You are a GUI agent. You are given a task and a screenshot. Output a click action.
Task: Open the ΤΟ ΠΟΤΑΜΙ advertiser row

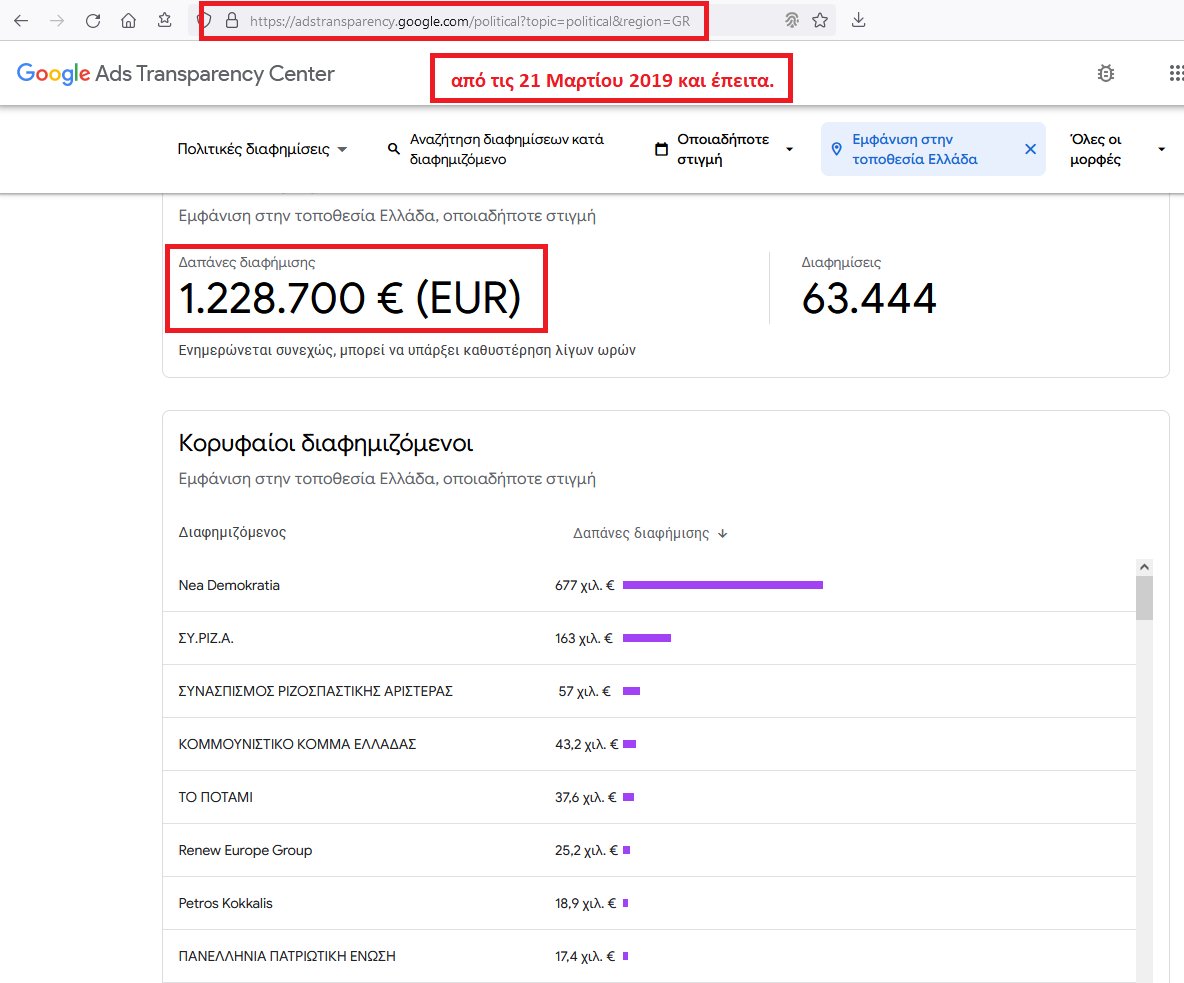pyautogui.click(x=649, y=797)
